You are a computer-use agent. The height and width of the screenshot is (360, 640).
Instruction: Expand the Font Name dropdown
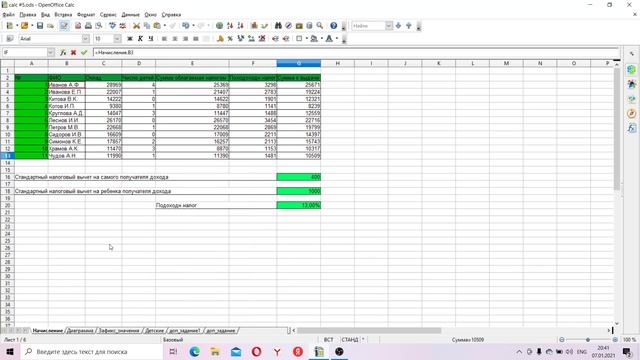pyautogui.click(x=85, y=38)
